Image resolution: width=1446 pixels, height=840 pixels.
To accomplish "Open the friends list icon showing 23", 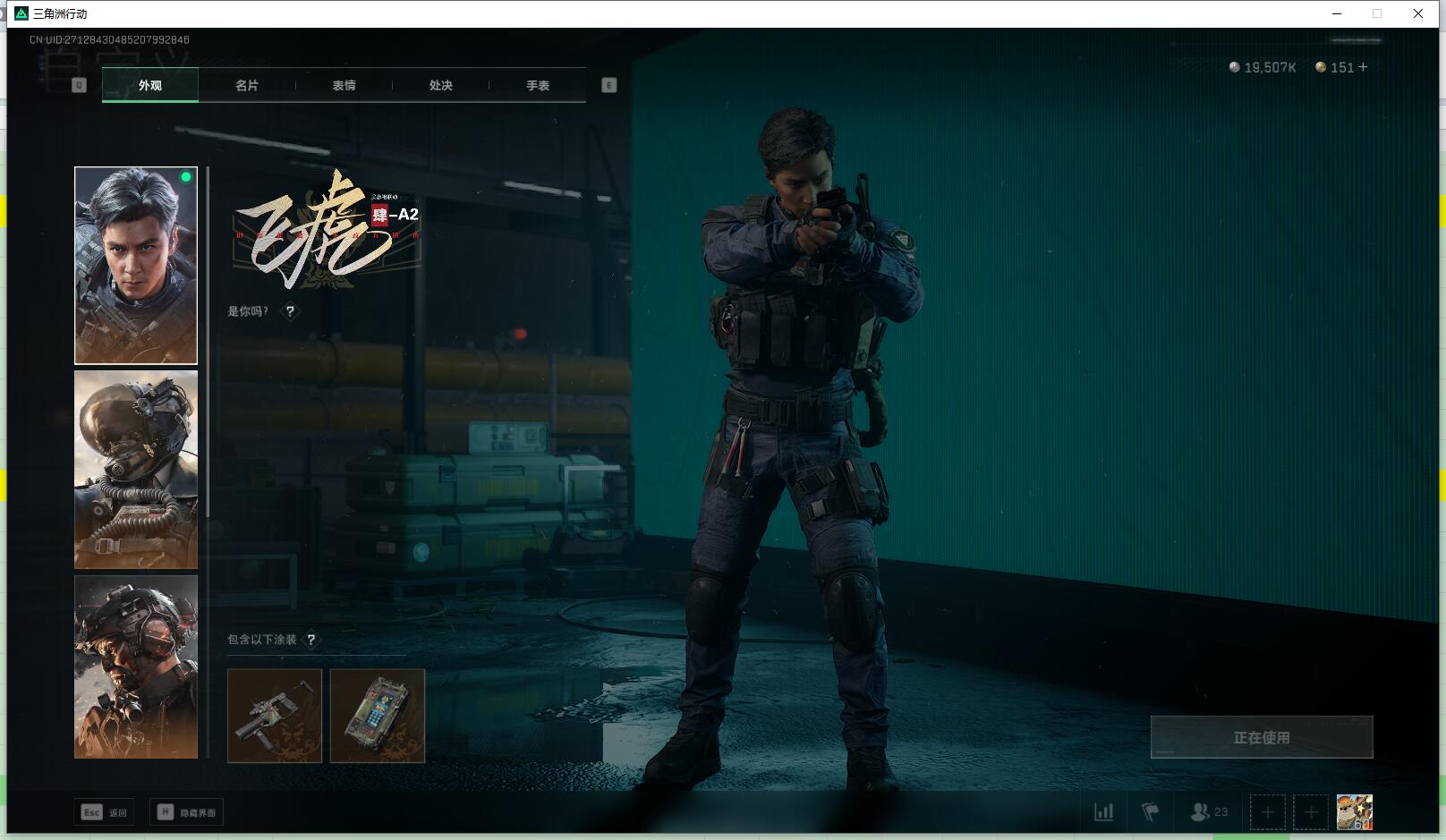I will 1209,812.
